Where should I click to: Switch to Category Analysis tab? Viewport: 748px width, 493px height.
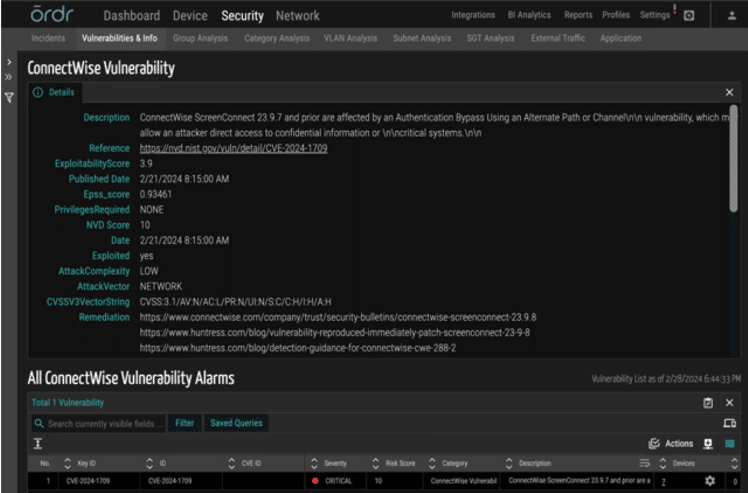click(x=277, y=38)
